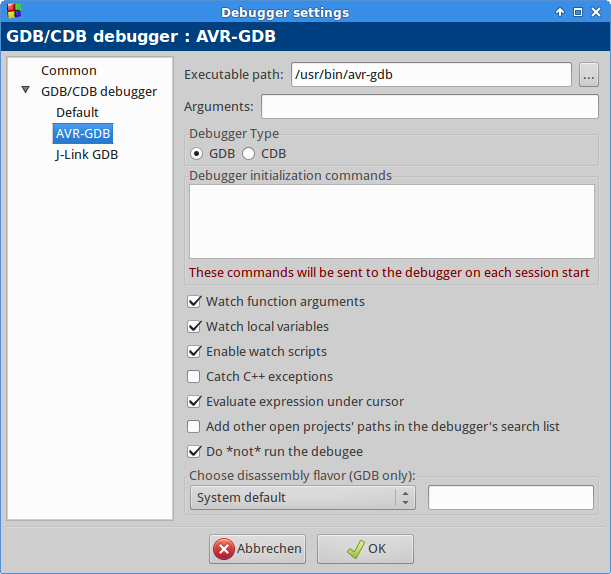Click the custom disassembly flavor text field
The width and height of the screenshot is (611, 574).
point(511,498)
